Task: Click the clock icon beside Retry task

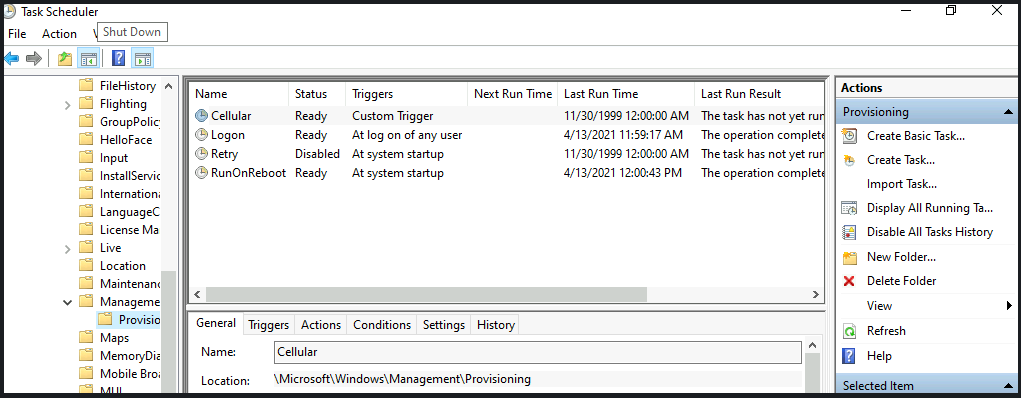Action: [202, 154]
